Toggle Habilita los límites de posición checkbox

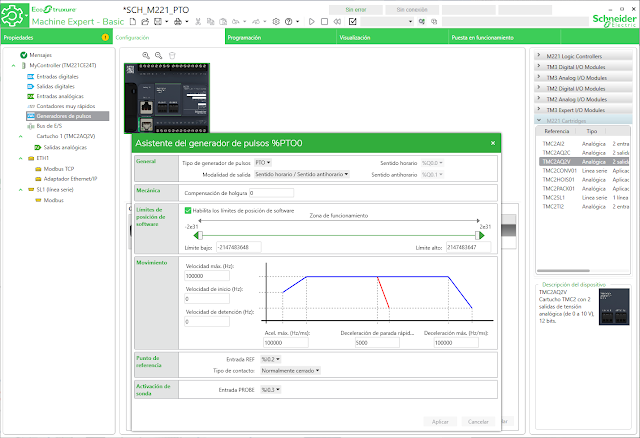(188, 211)
